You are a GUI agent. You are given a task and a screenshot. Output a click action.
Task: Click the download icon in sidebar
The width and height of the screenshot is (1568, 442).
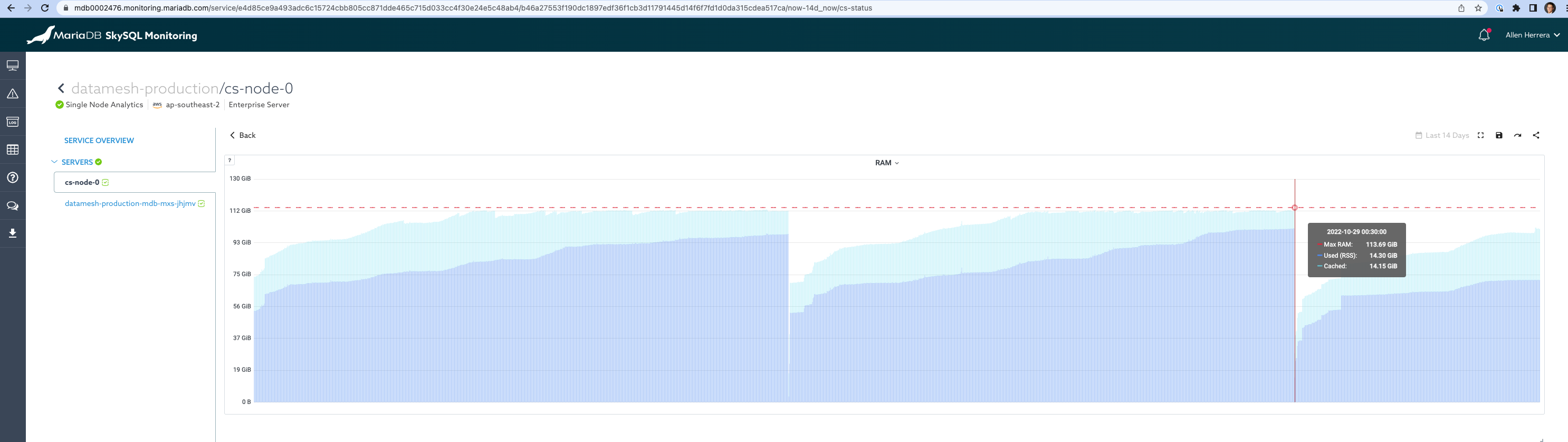pos(12,233)
